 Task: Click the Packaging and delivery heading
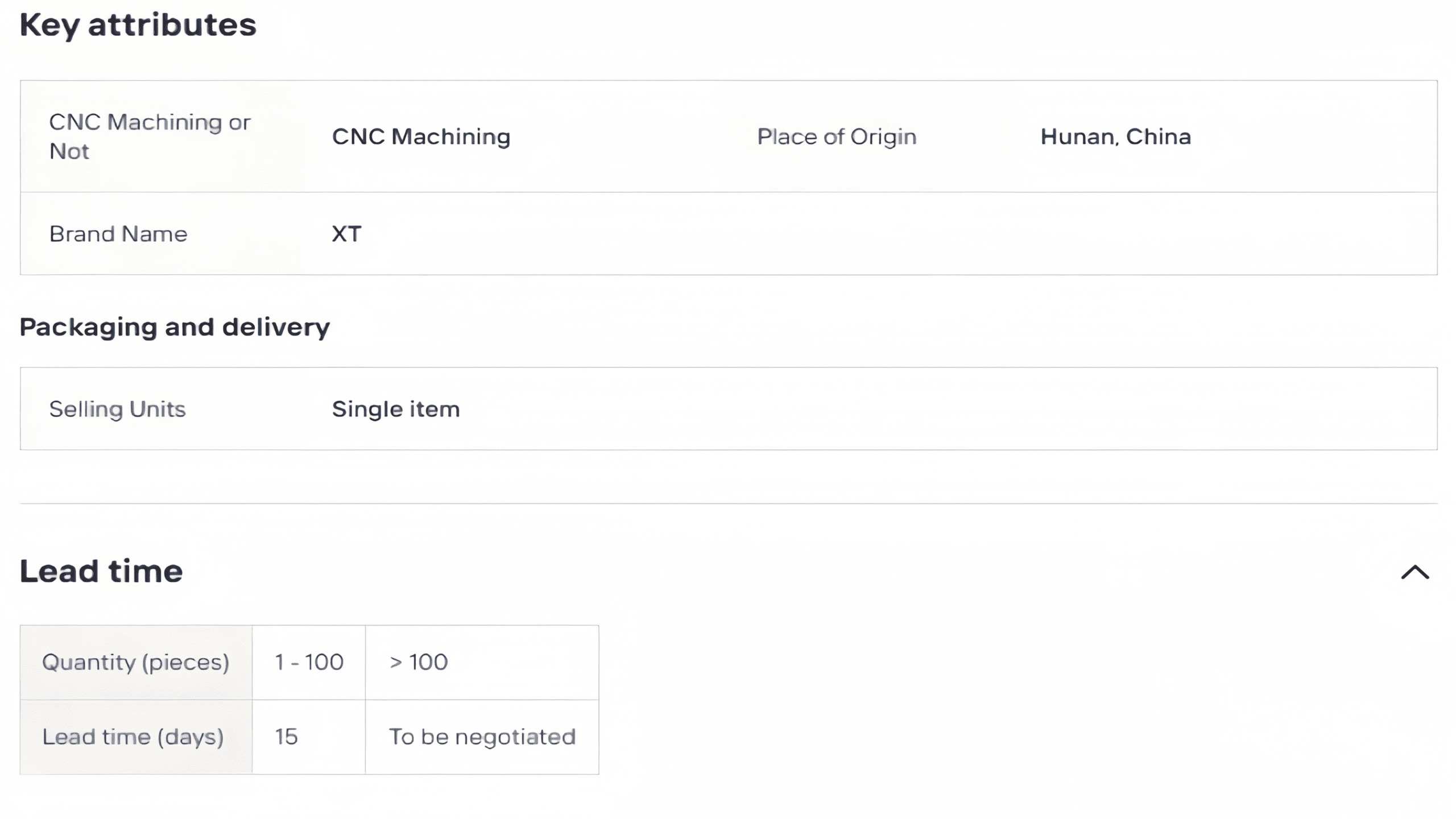click(175, 327)
